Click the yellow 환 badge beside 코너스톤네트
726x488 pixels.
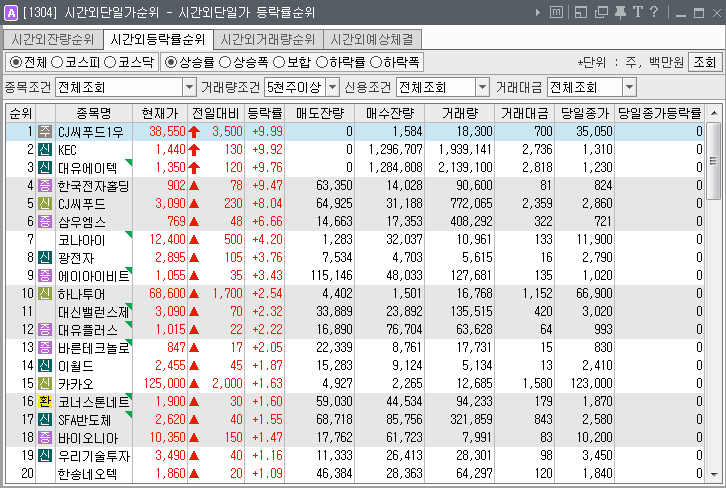(44, 401)
